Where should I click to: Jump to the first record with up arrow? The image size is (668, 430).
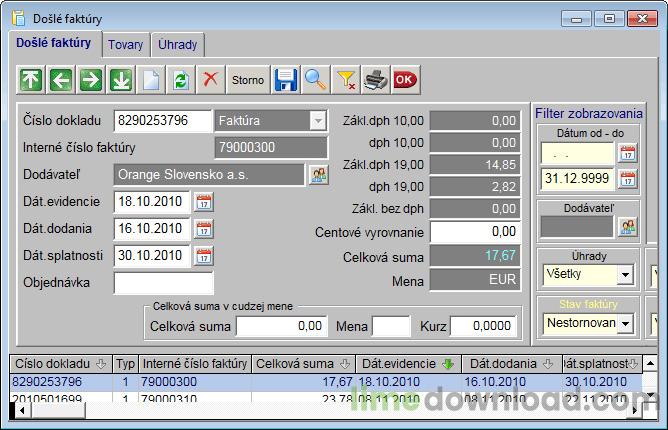coord(31,79)
